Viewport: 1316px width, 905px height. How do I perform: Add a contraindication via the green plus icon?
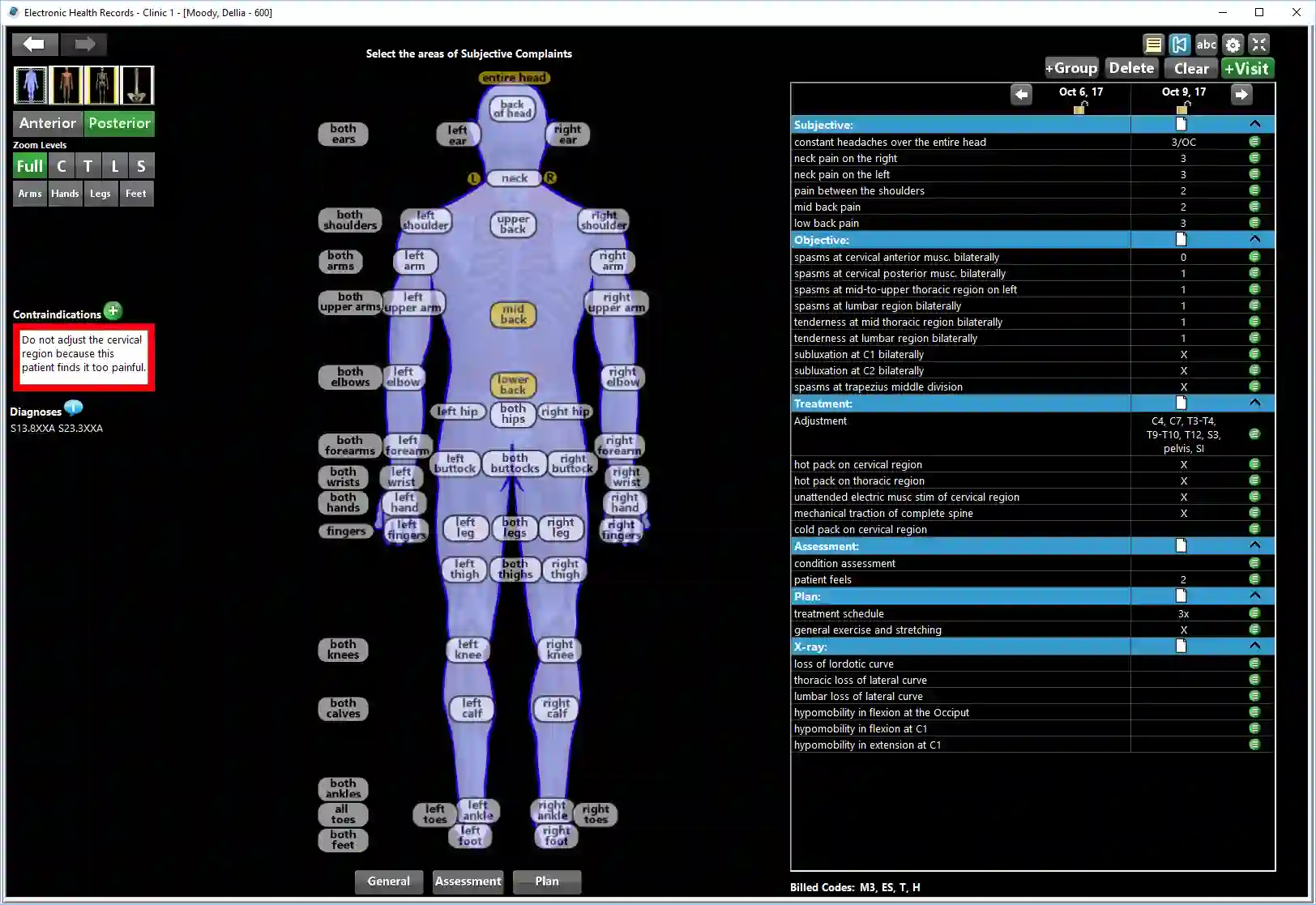113,310
